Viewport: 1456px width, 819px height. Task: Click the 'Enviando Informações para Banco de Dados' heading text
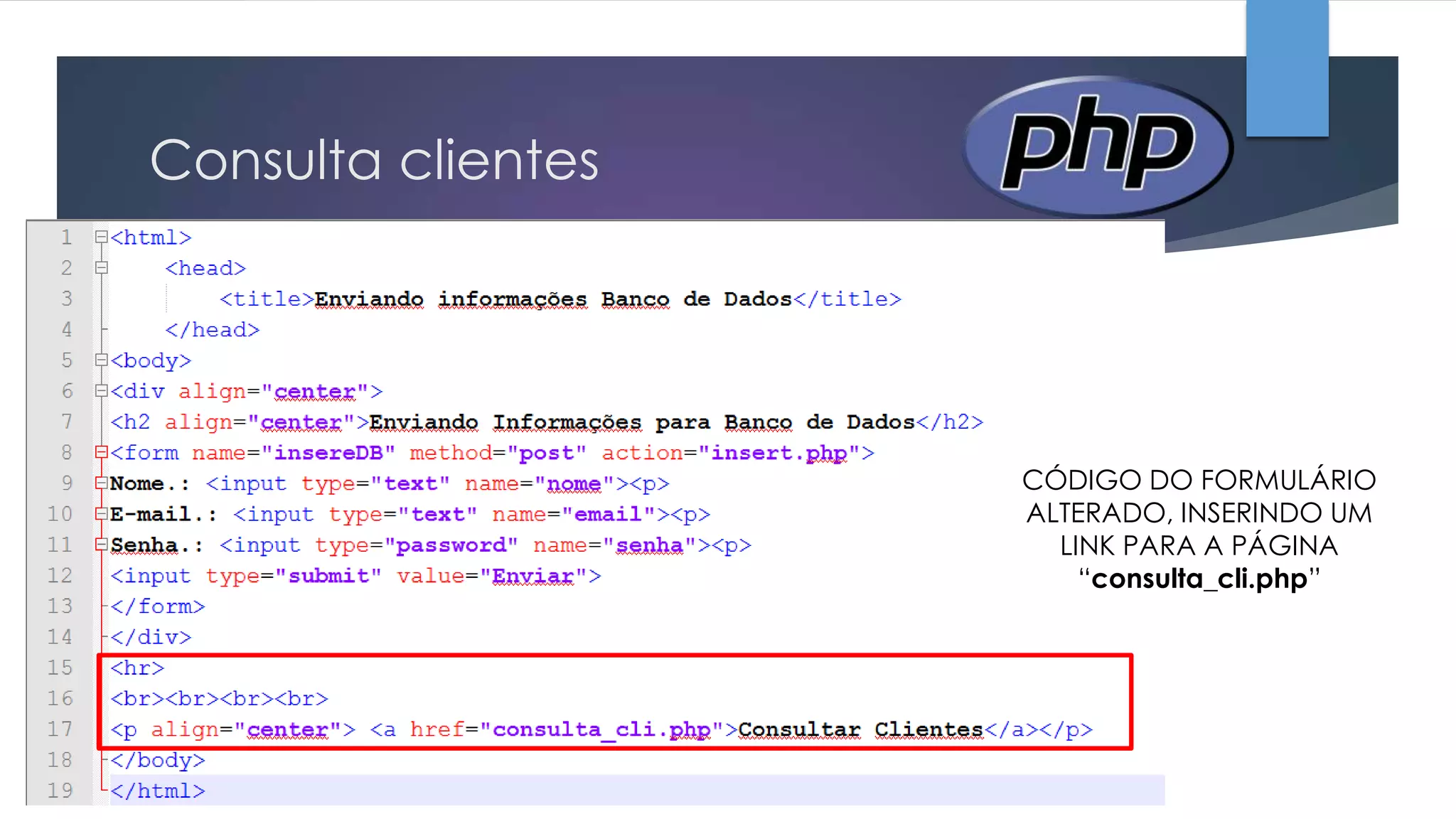(642, 422)
